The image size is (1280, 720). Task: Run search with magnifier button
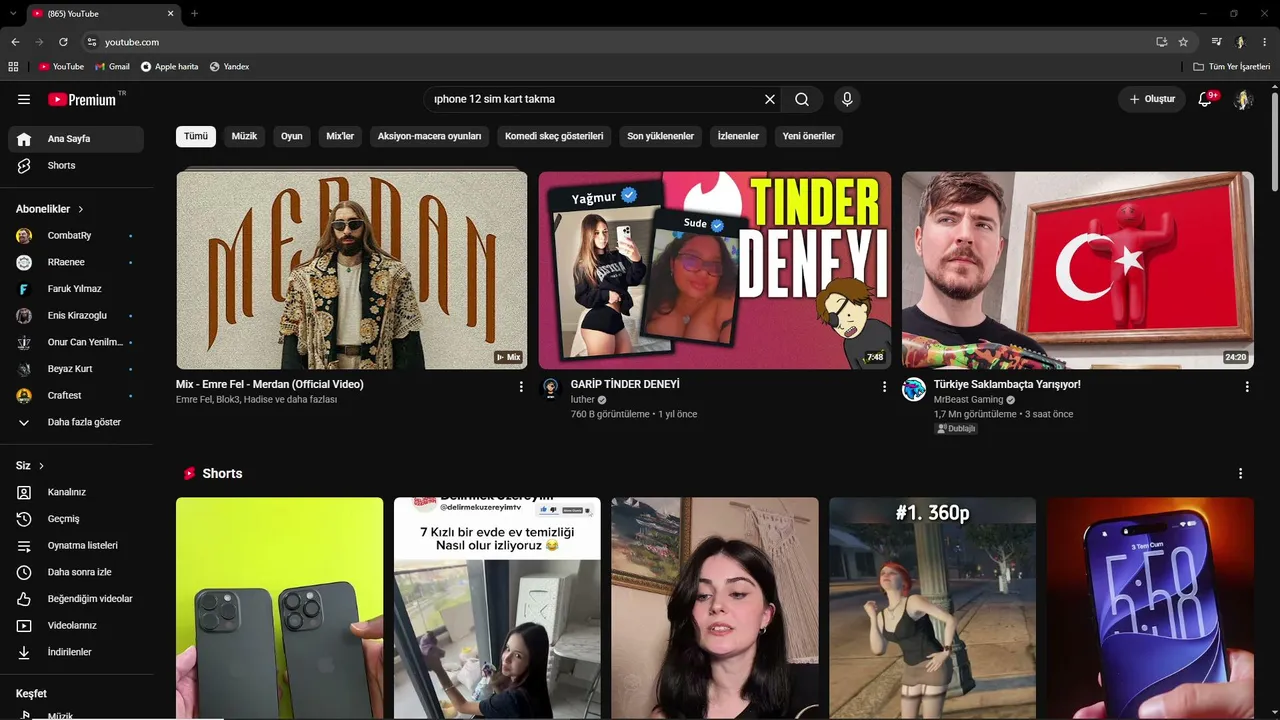pos(802,99)
